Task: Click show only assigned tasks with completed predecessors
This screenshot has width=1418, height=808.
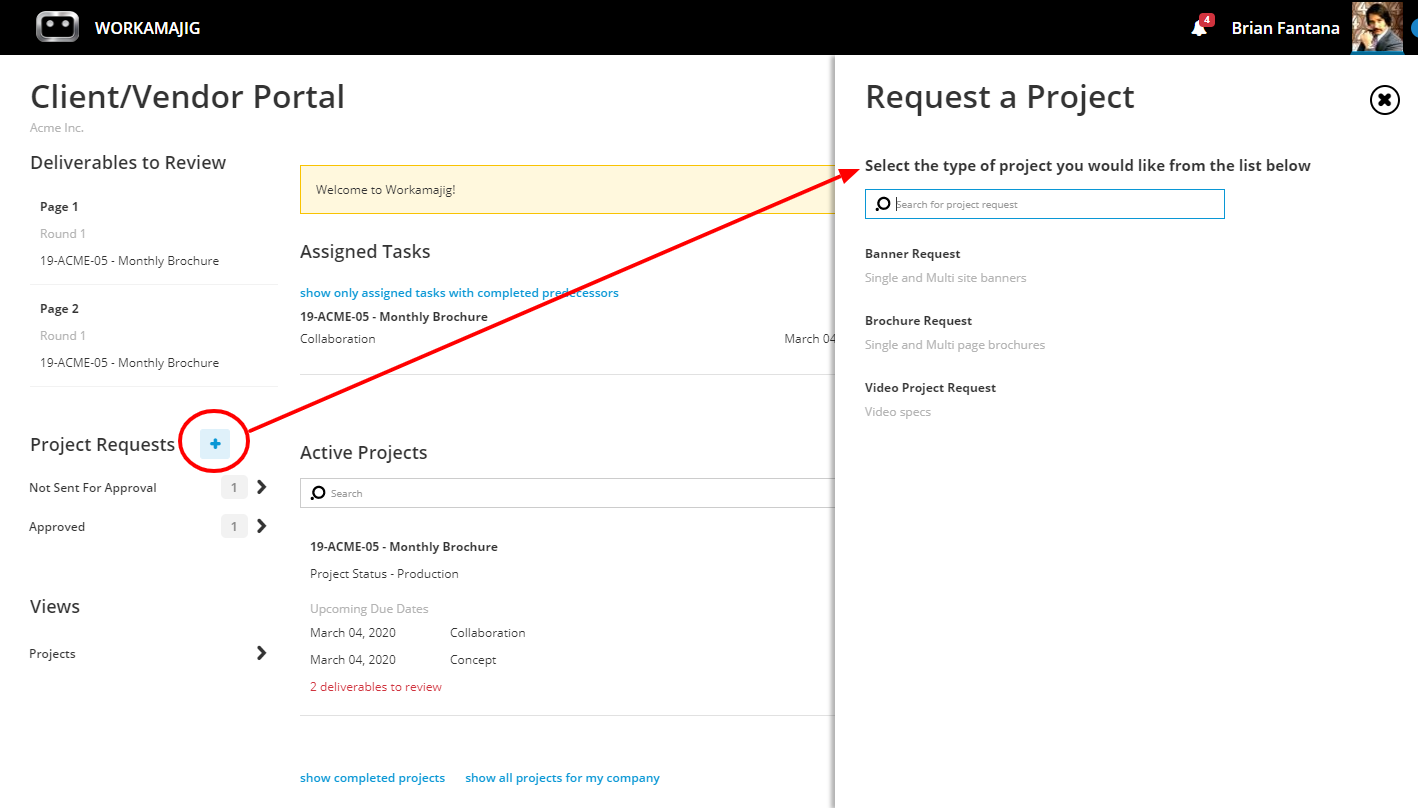Action: pos(459,293)
